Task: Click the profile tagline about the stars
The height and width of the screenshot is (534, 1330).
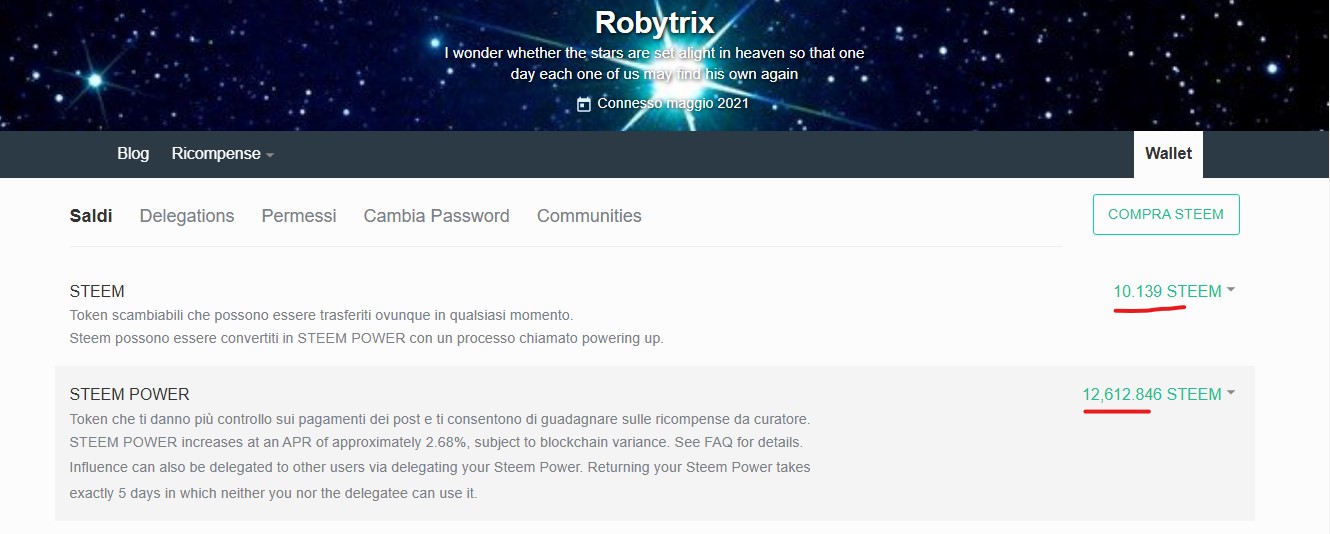Action: pos(654,63)
